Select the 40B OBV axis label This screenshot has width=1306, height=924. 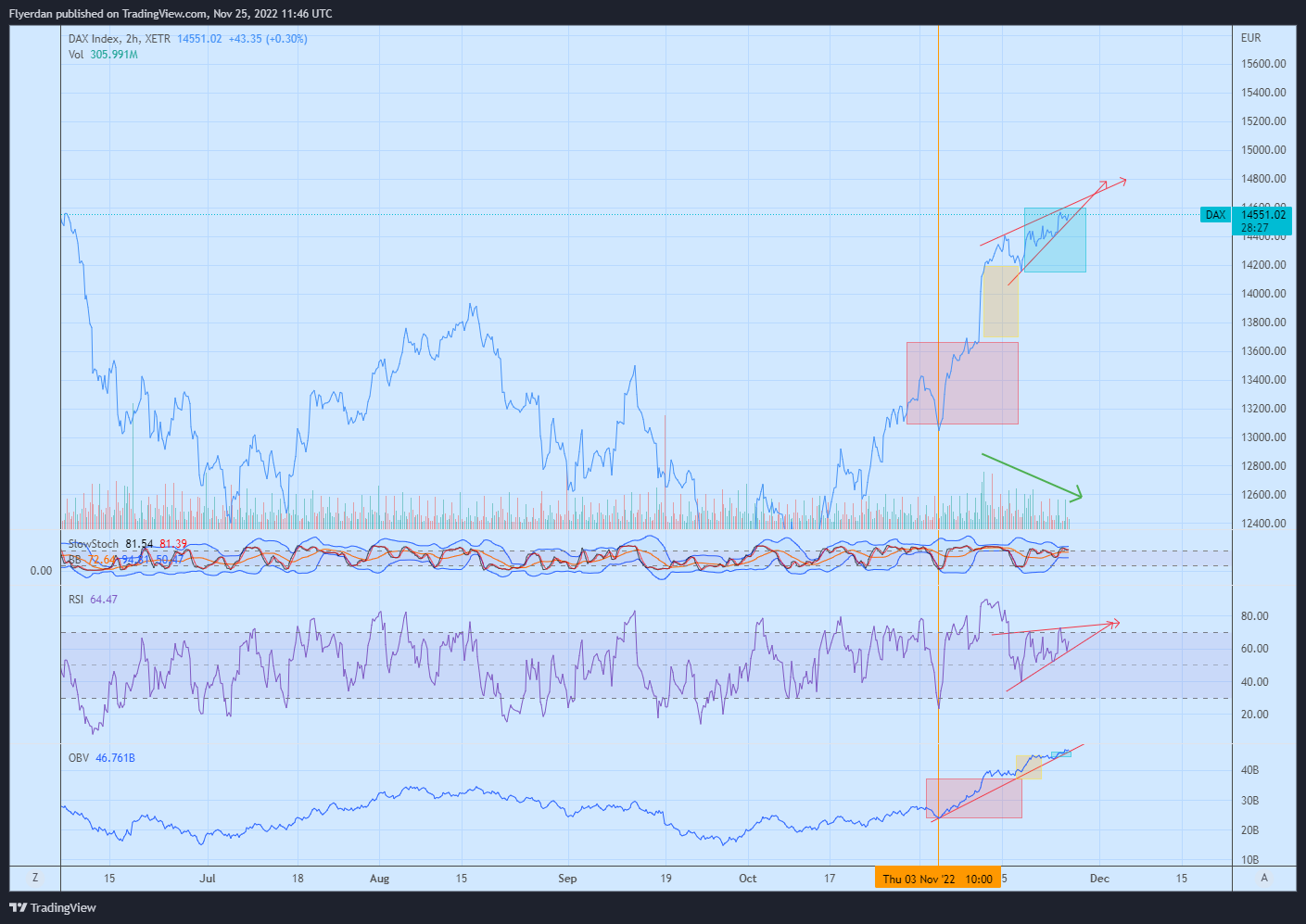point(1250,770)
